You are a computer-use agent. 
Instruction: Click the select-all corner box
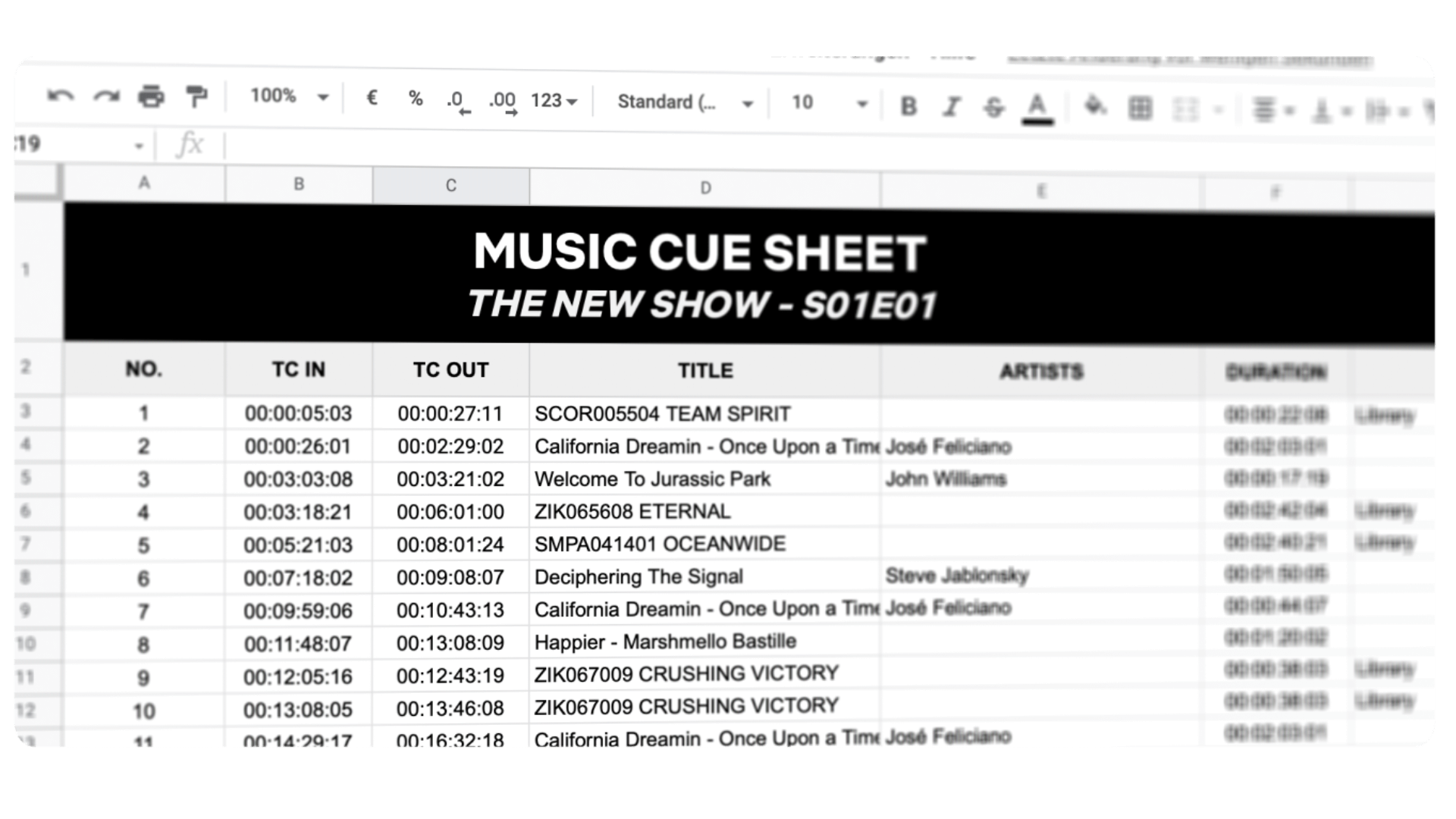(37, 182)
